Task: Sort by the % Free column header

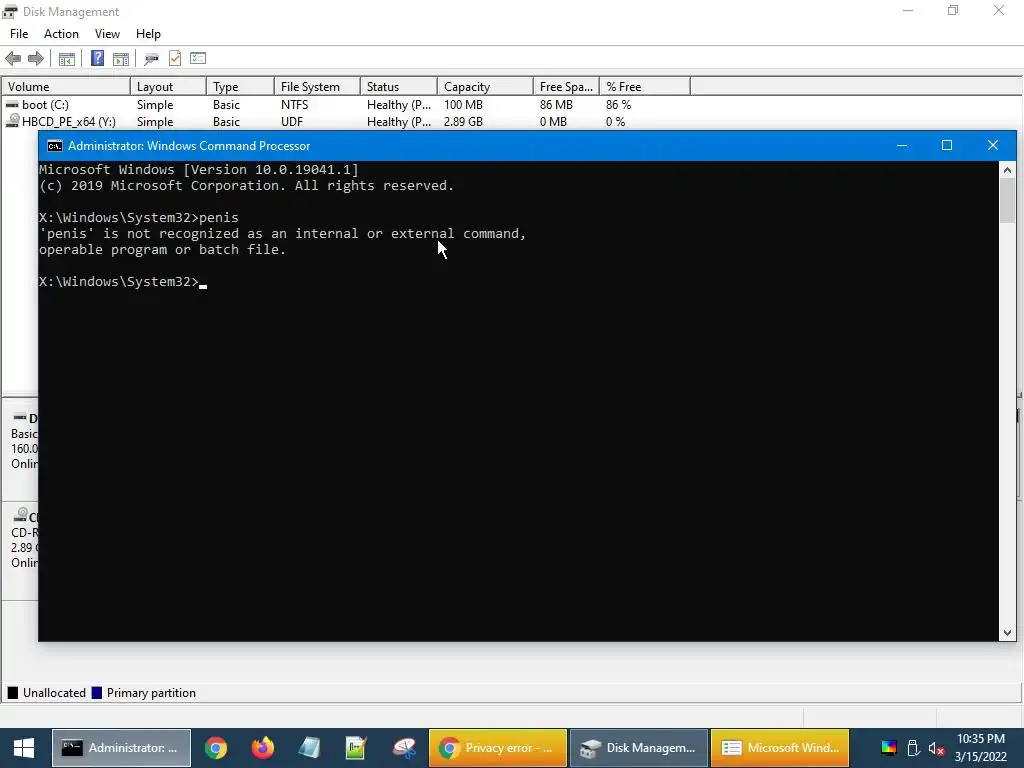Action: (x=645, y=86)
